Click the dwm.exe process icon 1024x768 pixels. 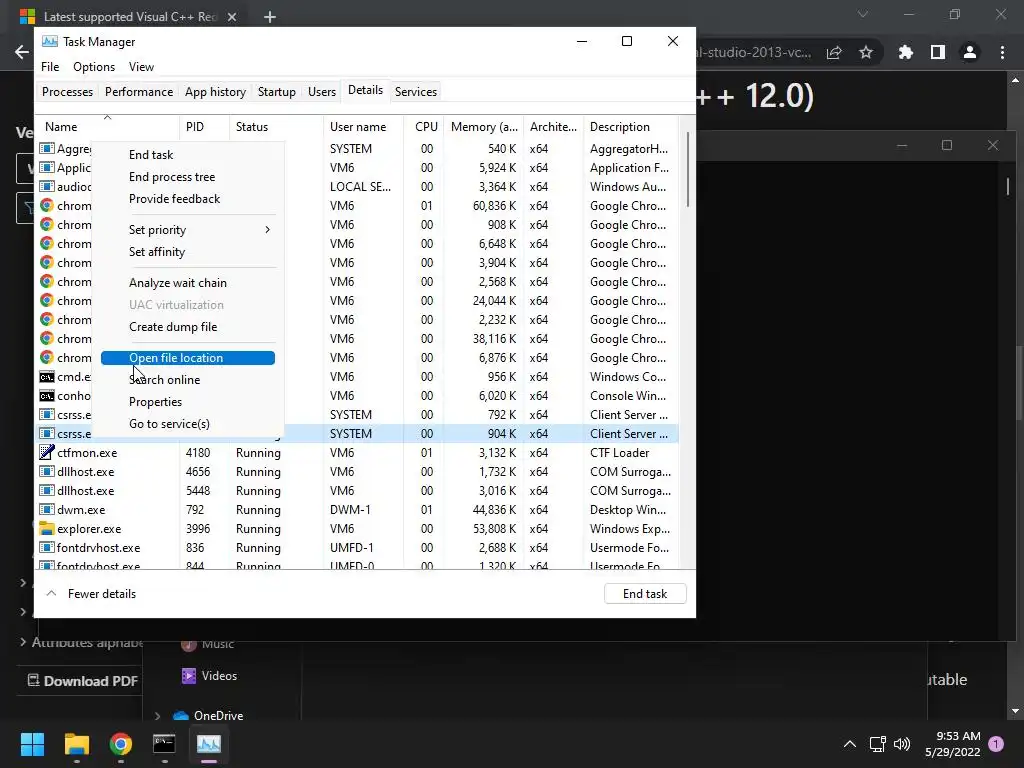point(46,509)
